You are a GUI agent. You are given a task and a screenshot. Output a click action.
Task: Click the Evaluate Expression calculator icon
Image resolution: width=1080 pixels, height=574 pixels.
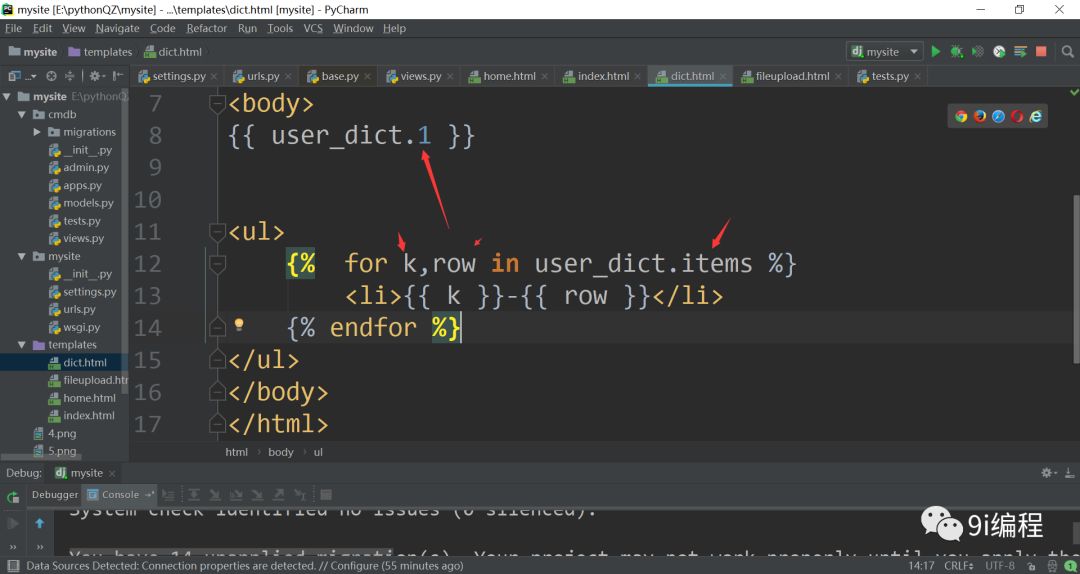pos(326,495)
